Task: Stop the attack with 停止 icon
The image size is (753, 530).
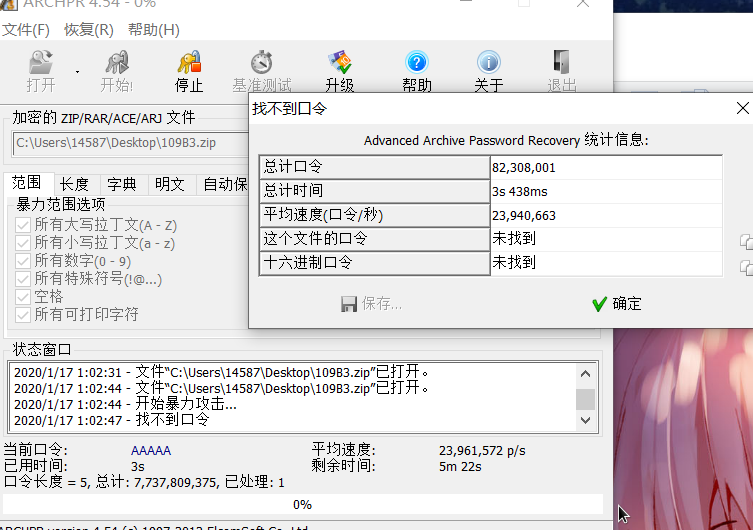Action: tap(189, 62)
